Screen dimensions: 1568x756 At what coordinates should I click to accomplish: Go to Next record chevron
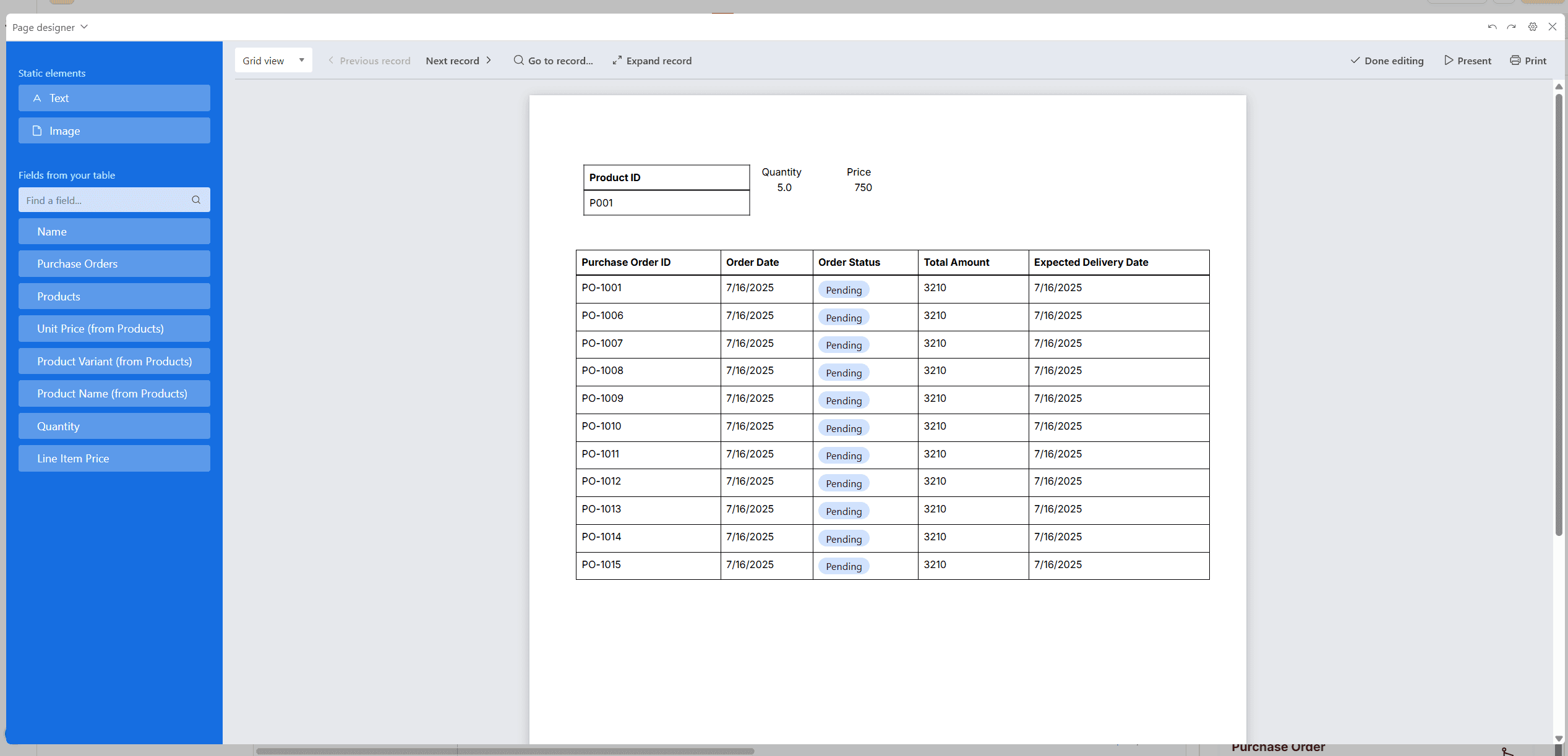pyautogui.click(x=489, y=61)
